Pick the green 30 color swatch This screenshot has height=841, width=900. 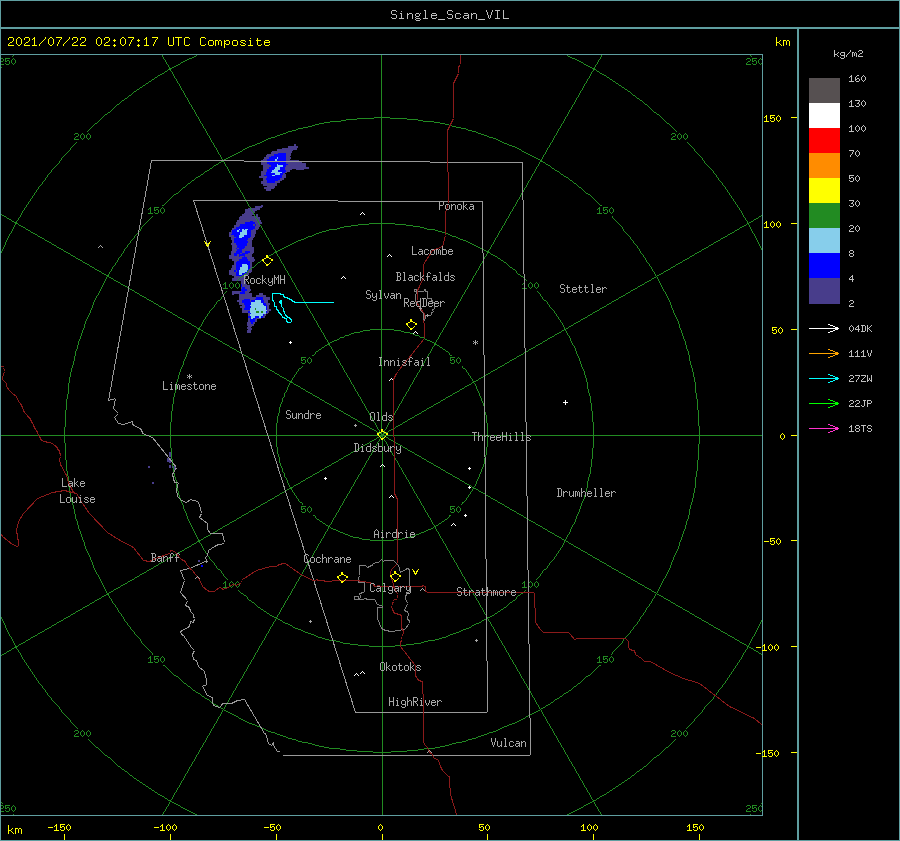[x=824, y=215]
